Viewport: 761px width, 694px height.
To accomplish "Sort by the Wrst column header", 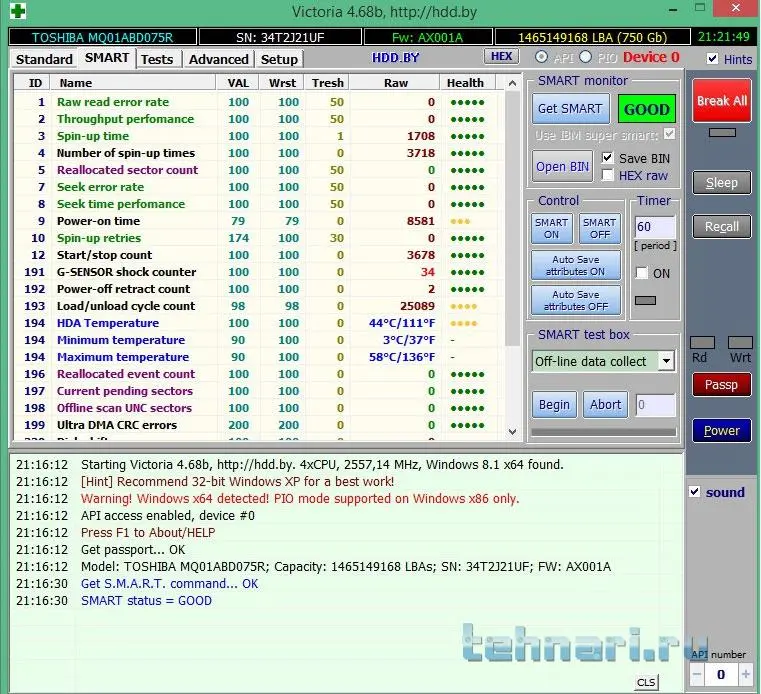I will coord(282,83).
